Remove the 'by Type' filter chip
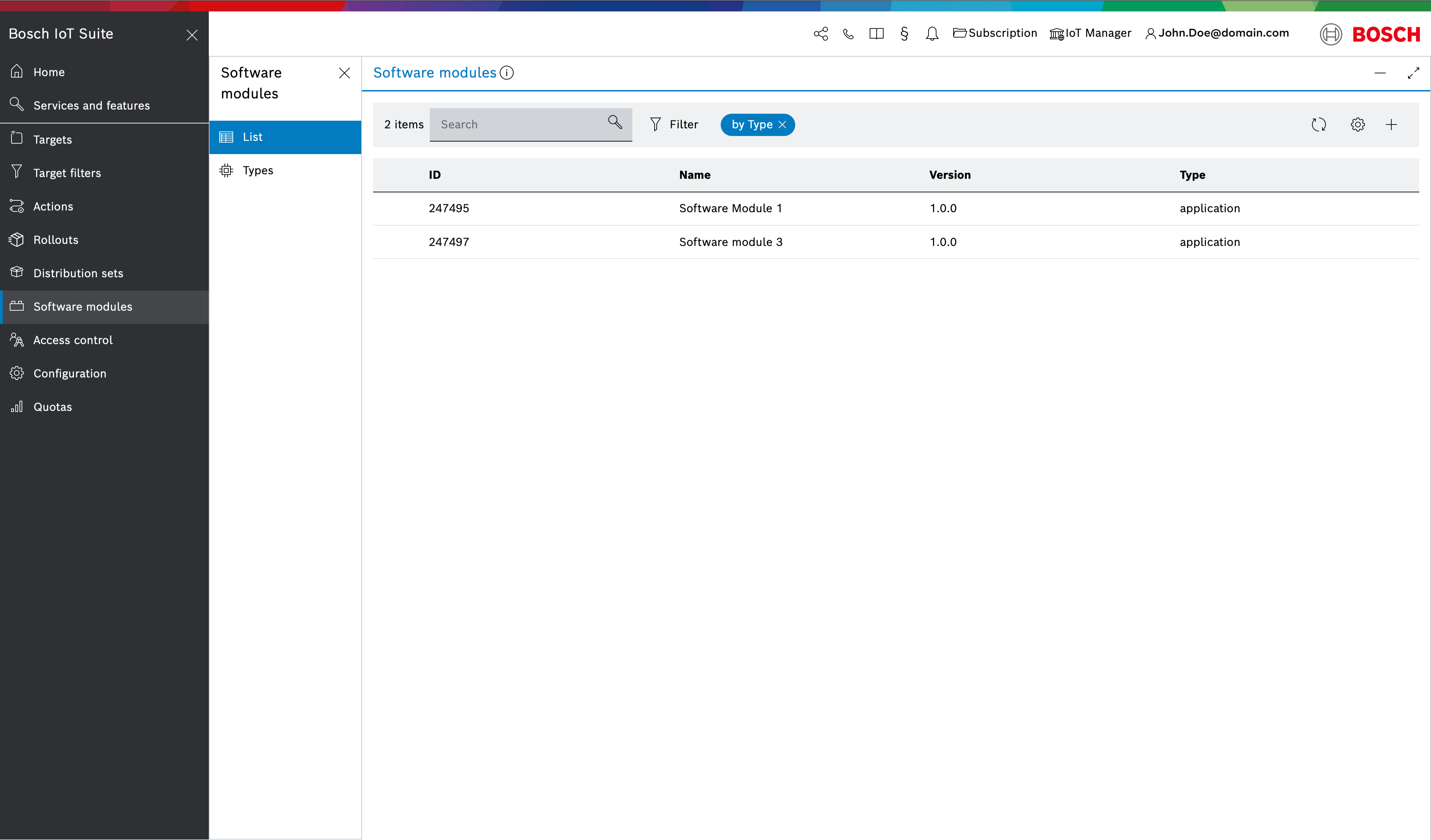The image size is (1431, 840). (x=783, y=124)
